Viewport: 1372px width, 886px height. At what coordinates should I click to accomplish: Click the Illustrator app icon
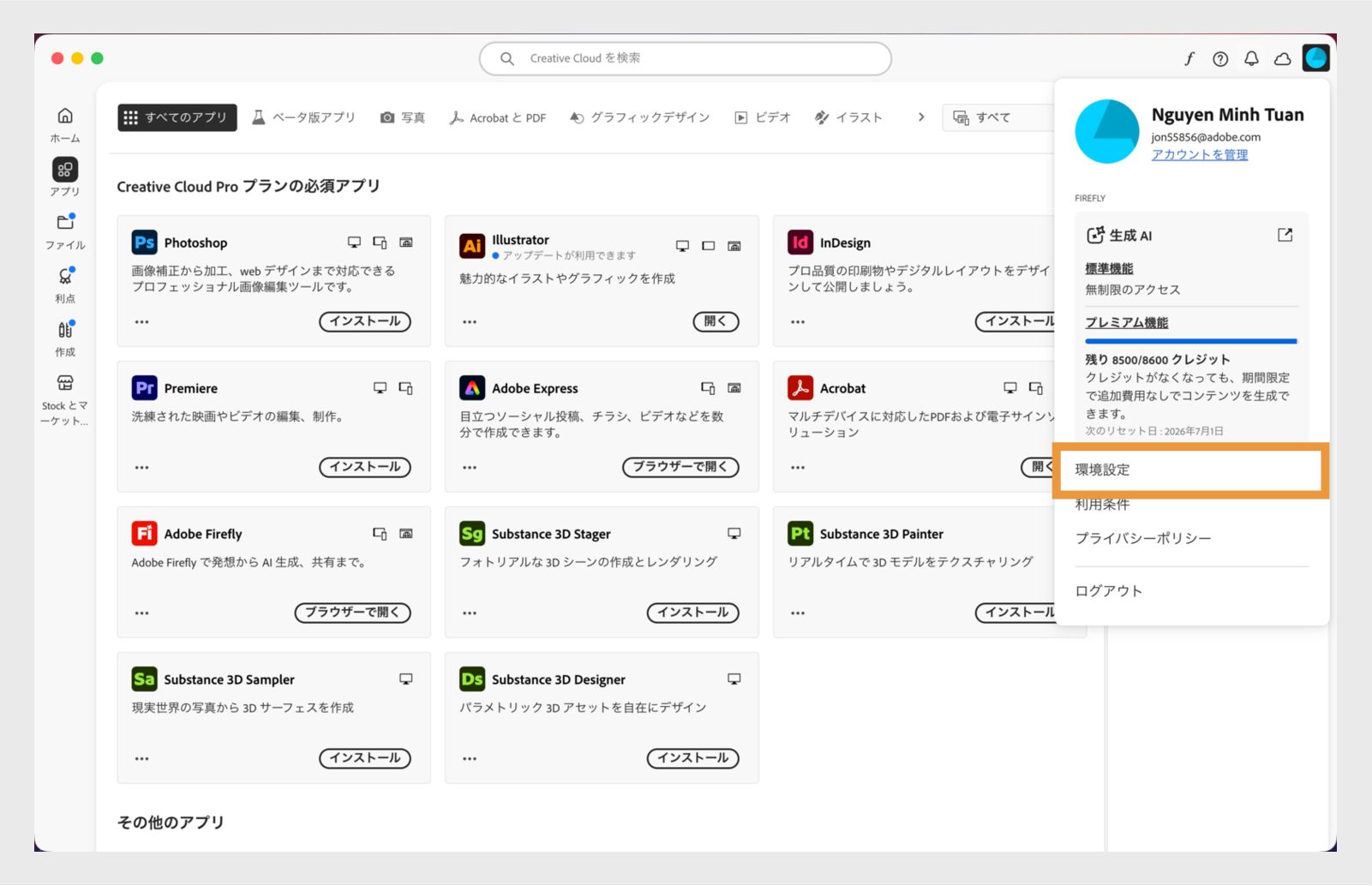coord(472,246)
